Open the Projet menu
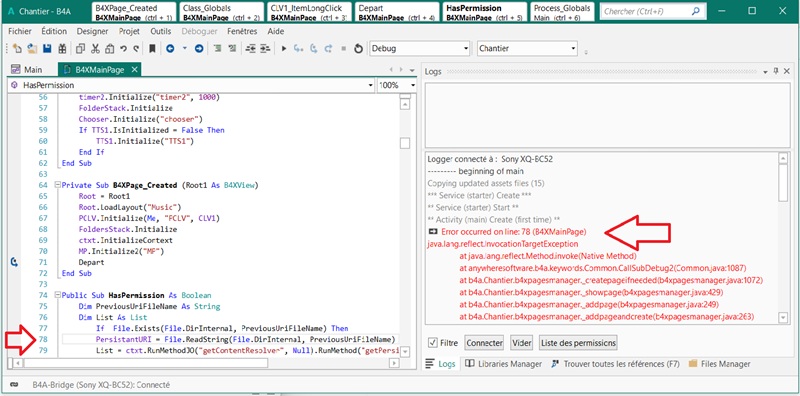 click(129, 31)
